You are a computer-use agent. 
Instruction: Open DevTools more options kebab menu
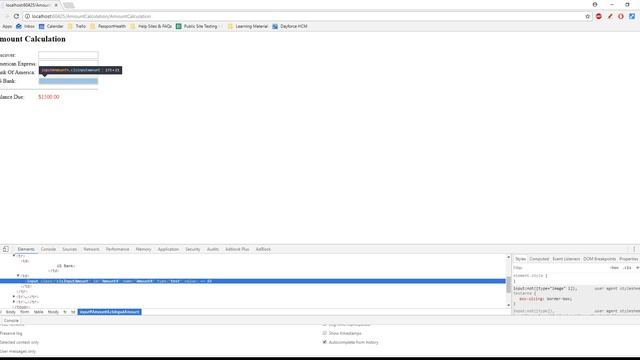634,249
